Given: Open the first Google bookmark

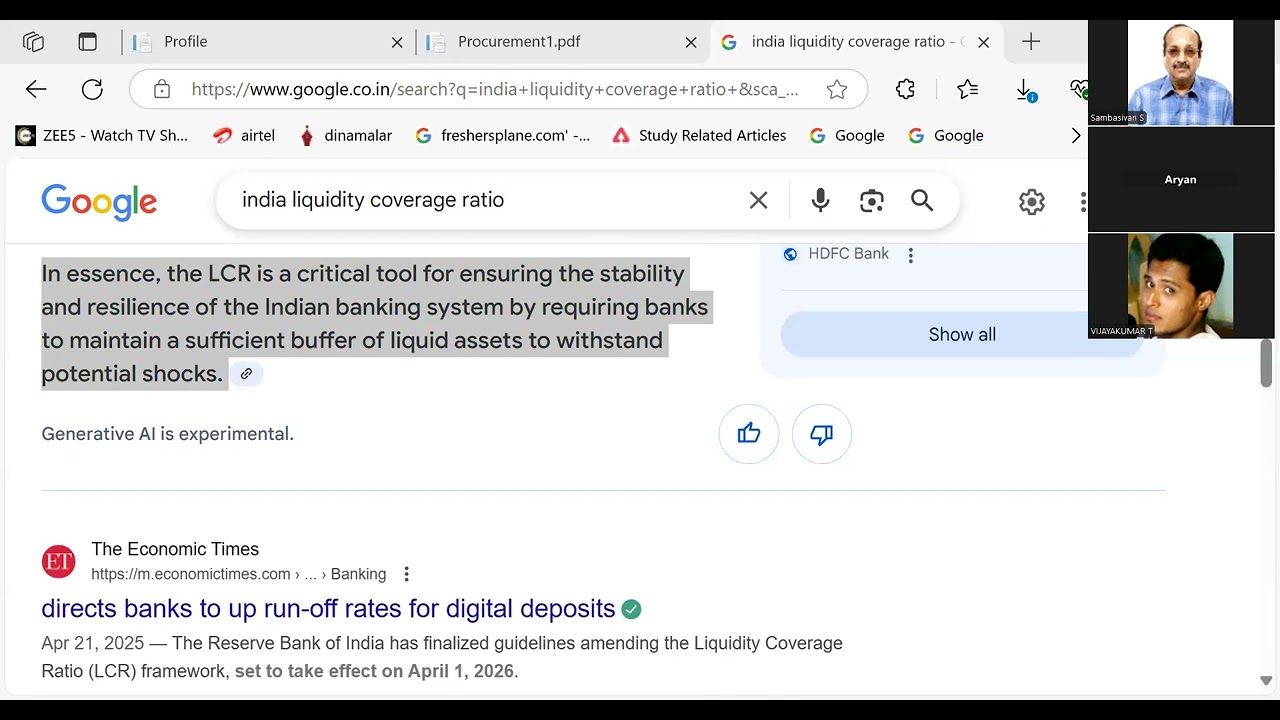Looking at the screenshot, I should pyautogui.click(x=847, y=136).
